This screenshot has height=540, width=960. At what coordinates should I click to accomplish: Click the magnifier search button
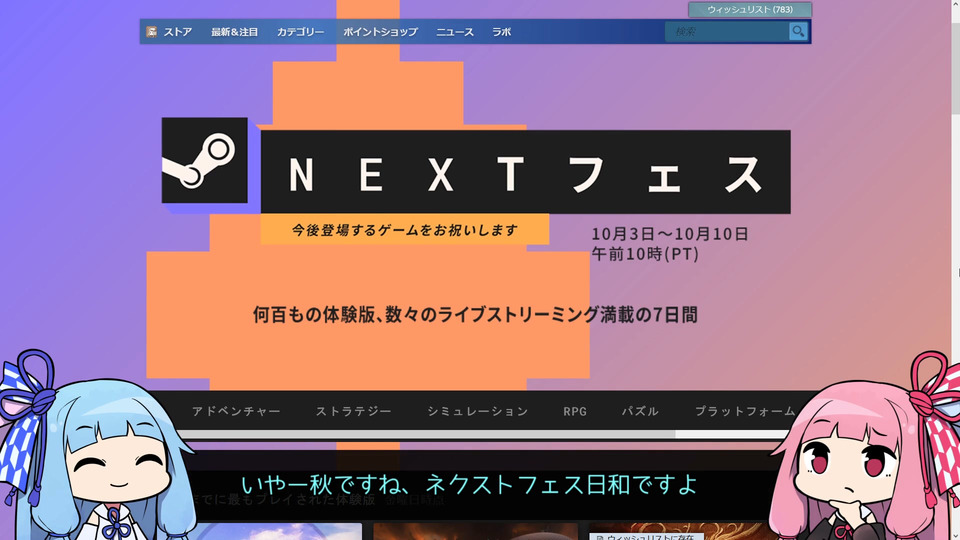pyautogui.click(x=798, y=31)
